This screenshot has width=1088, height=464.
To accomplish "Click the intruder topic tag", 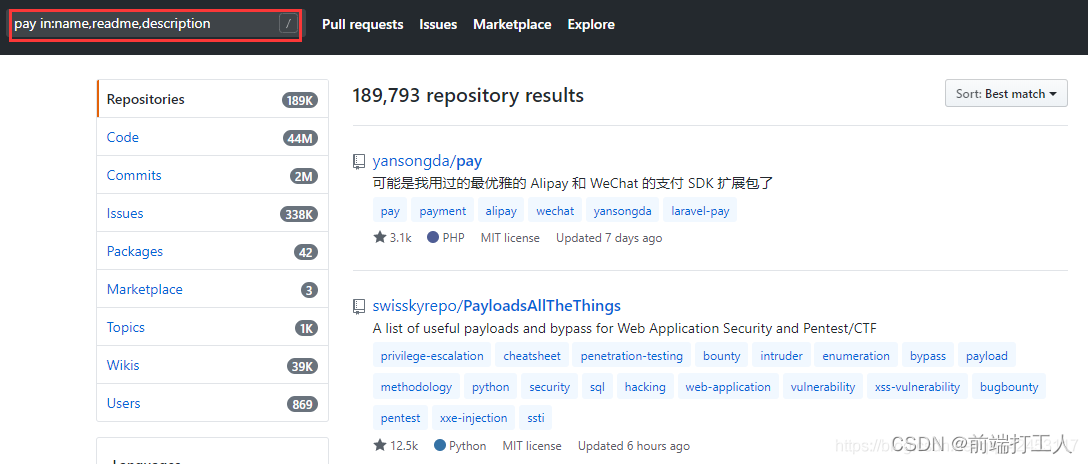I will coord(781,356).
